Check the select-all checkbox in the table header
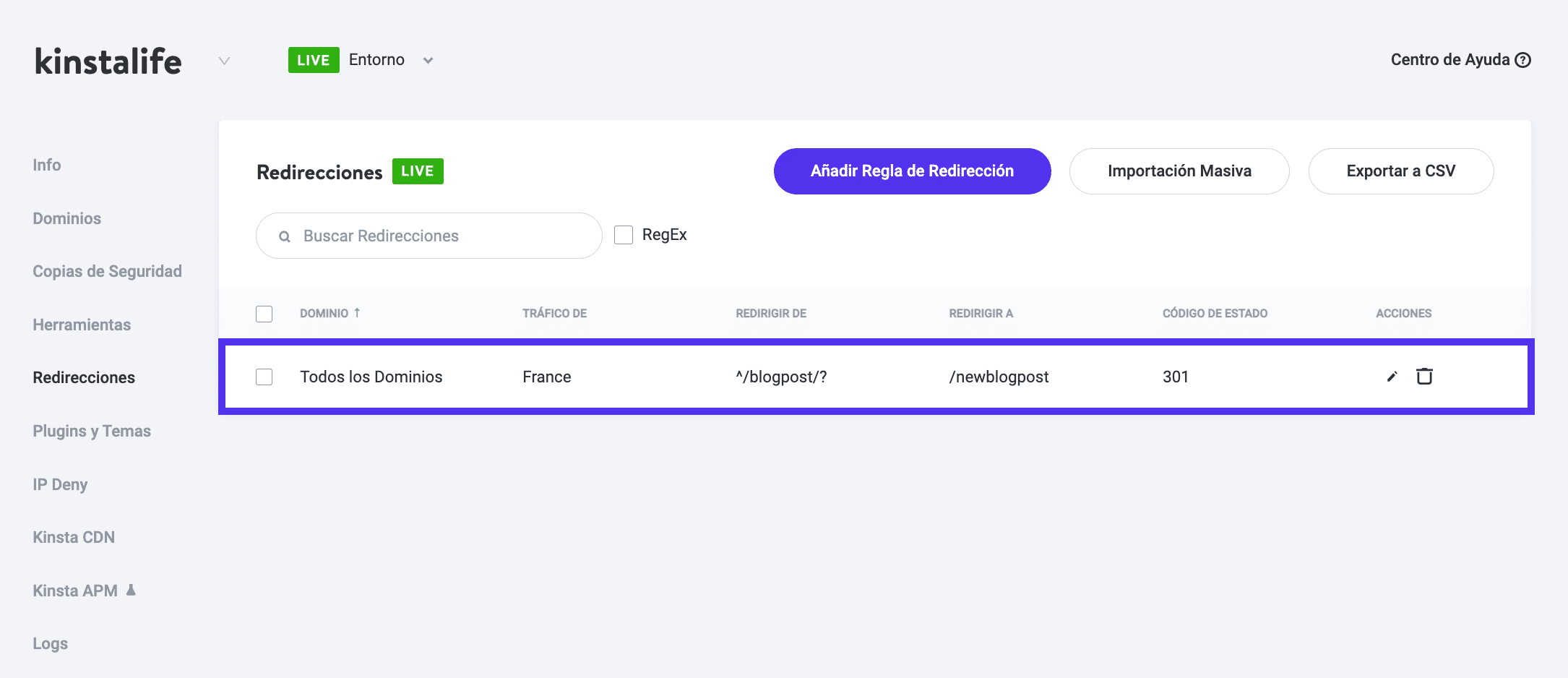 click(x=264, y=314)
